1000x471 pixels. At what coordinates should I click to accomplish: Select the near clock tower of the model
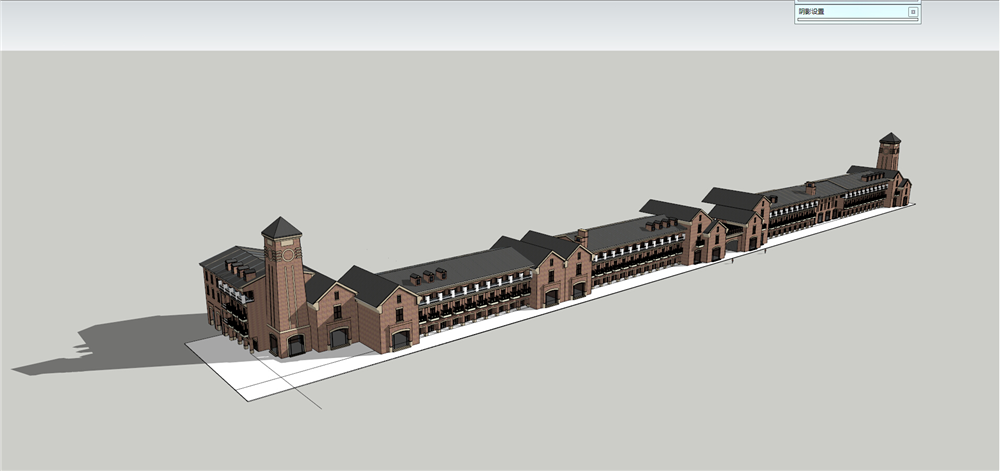[286, 287]
